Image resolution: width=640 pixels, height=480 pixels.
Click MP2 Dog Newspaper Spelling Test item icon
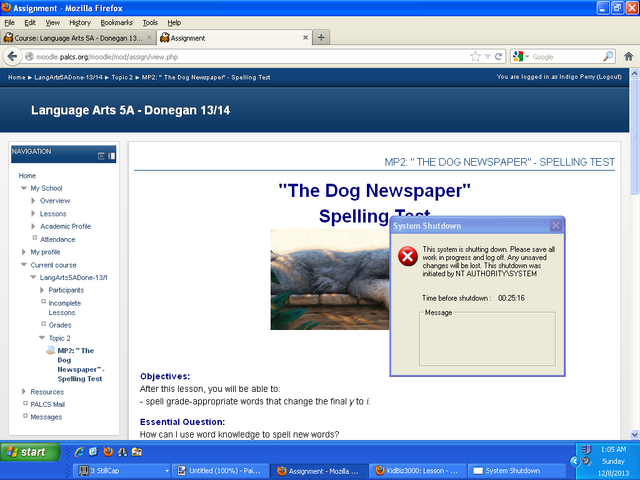(x=51, y=350)
